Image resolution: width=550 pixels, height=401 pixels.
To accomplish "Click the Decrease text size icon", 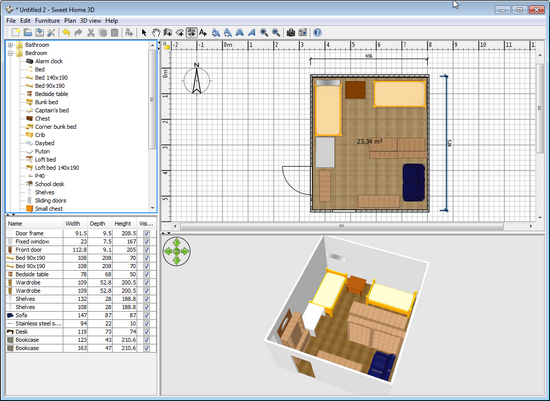I will (x=228, y=33).
